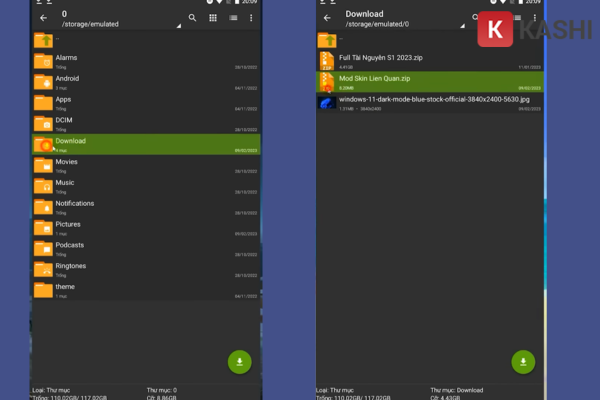Switch to grid view in left file manager
600x400 pixels.
click(x=213, y=18)
